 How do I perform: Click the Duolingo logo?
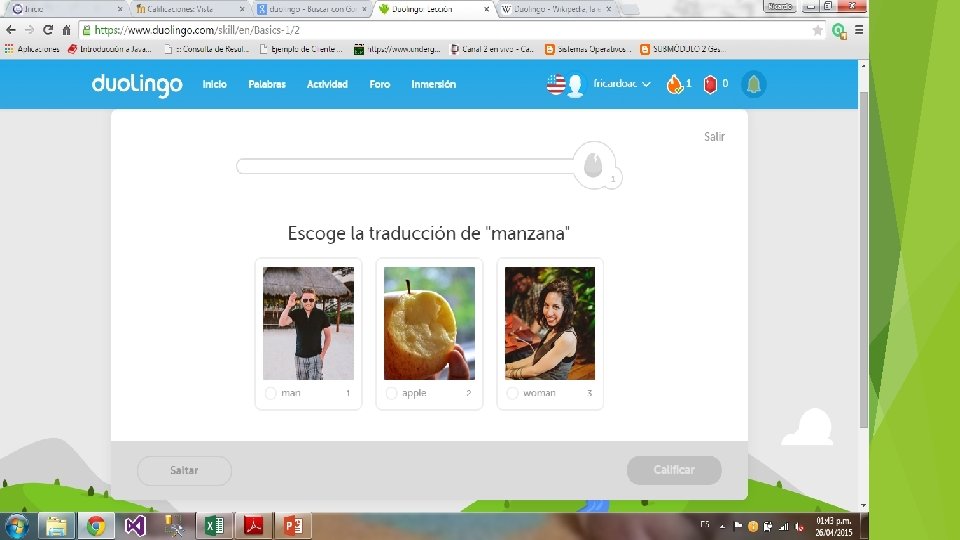(137, 84)
